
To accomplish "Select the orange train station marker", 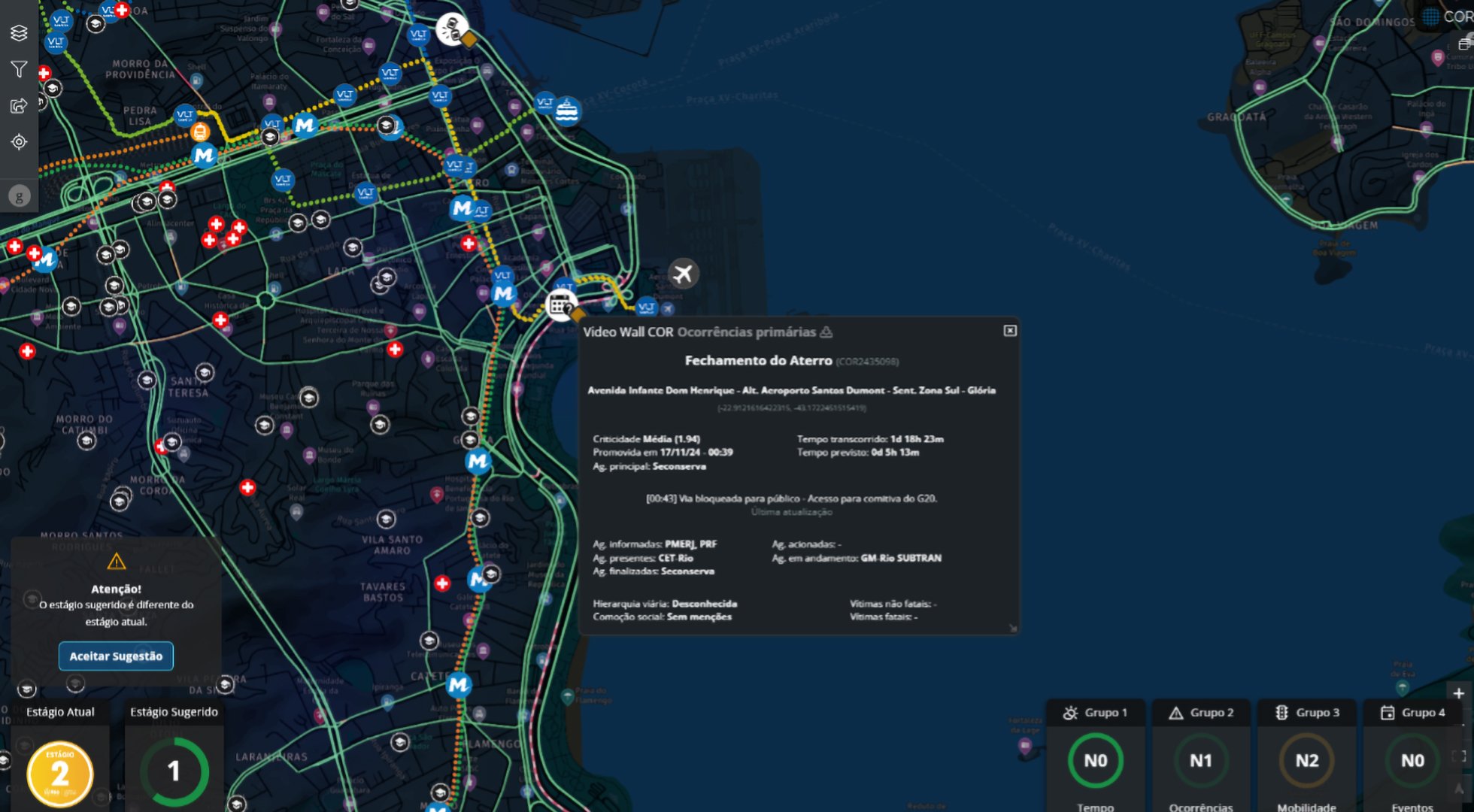I will [x=199, y=132].
